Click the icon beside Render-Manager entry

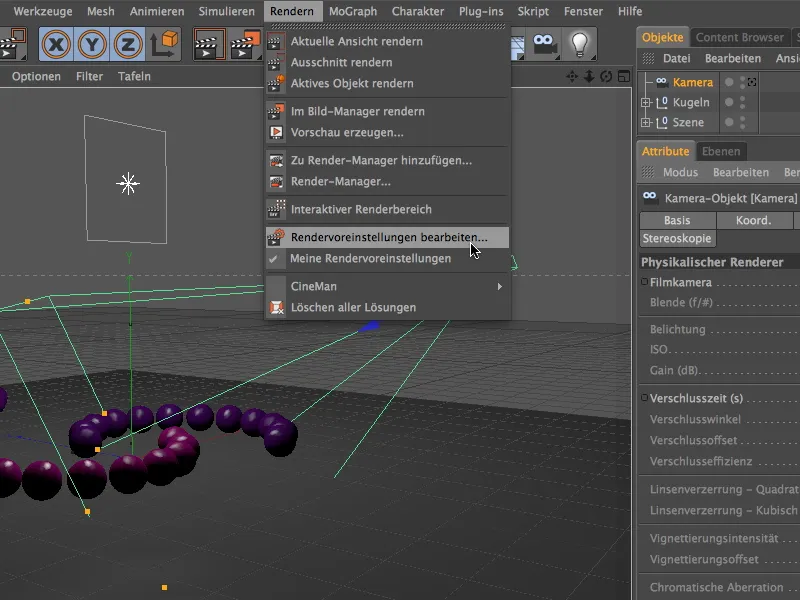[276, 182]
